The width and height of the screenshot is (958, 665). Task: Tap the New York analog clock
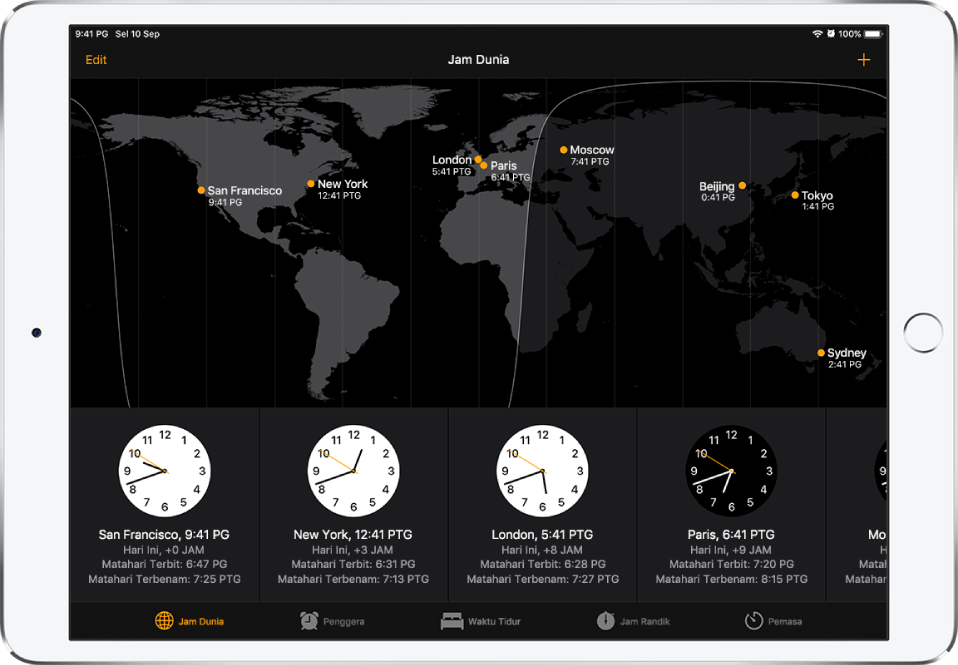pos(353,471)
